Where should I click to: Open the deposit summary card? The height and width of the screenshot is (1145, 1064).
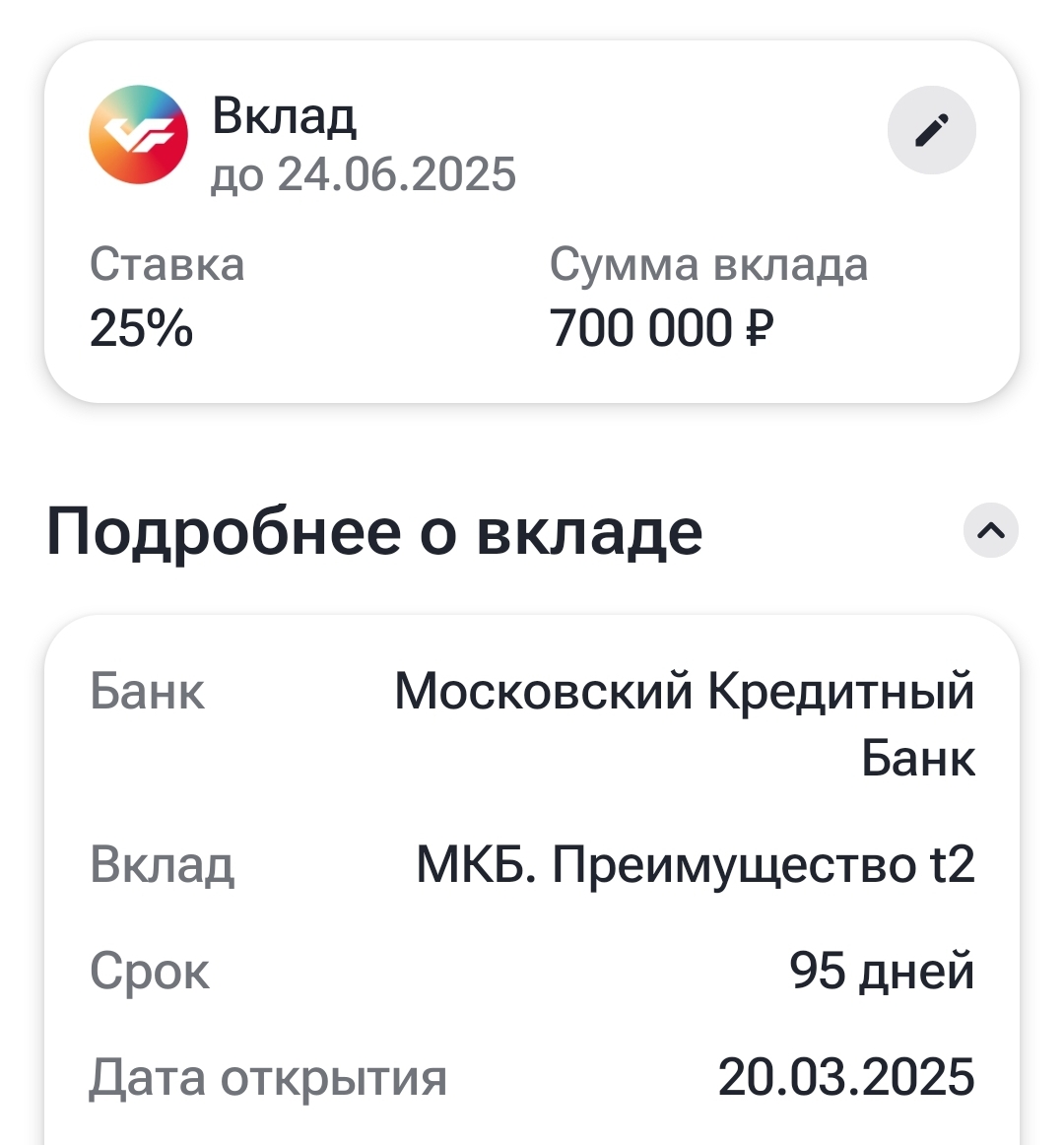[x=532, y=222]
